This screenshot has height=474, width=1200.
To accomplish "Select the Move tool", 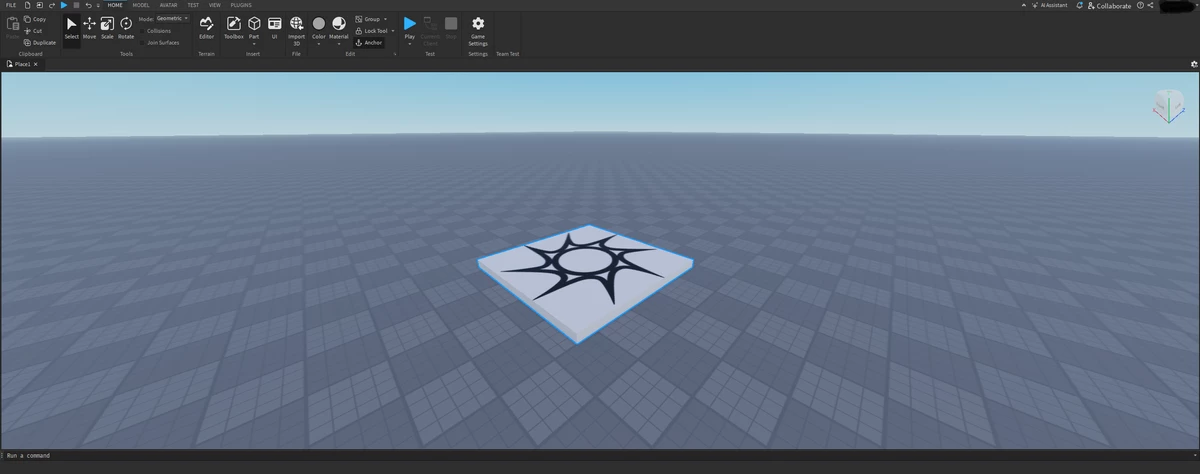I will [x=90, y=27].
